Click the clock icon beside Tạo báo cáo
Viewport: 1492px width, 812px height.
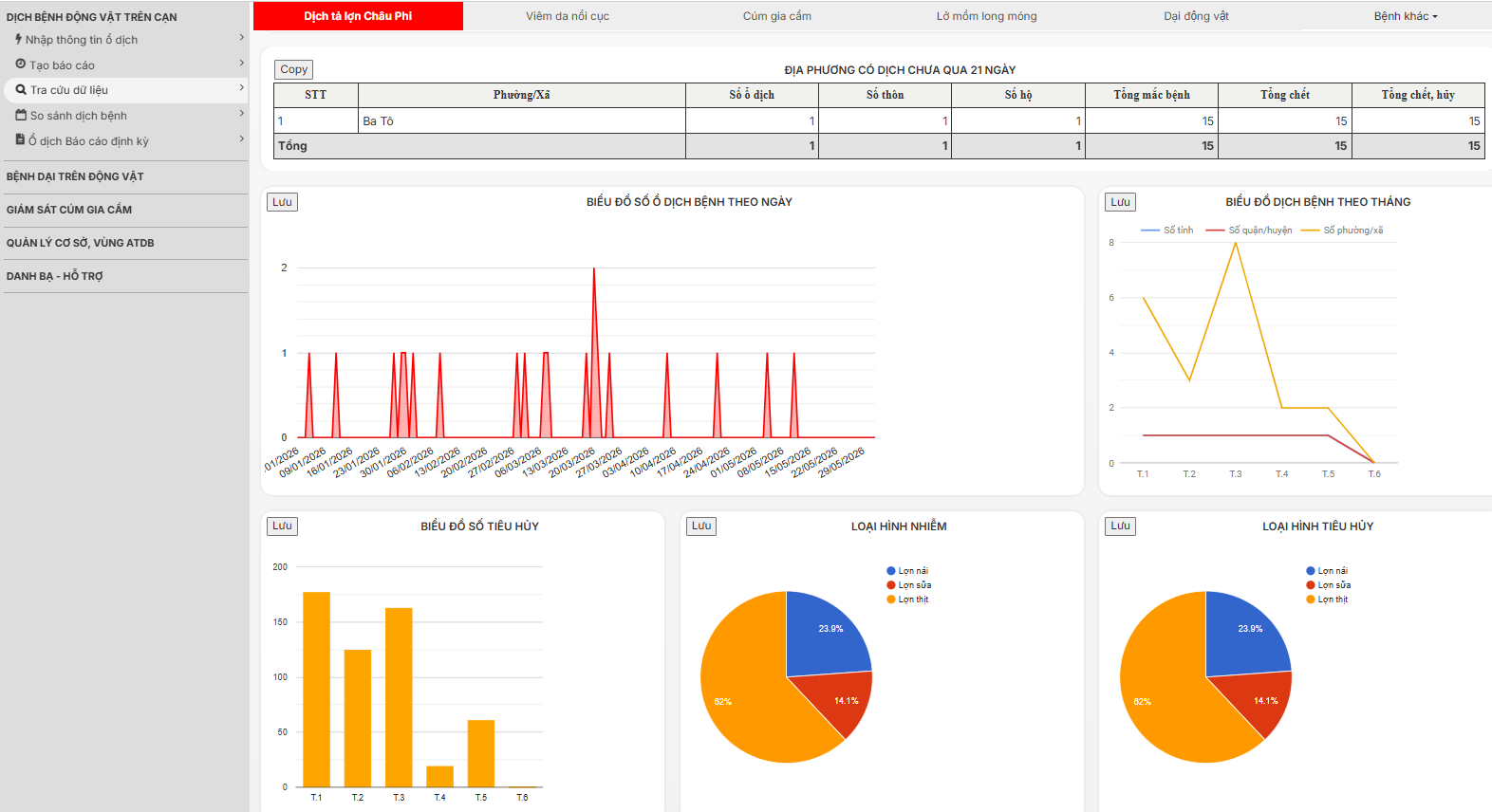click(21, 64)
